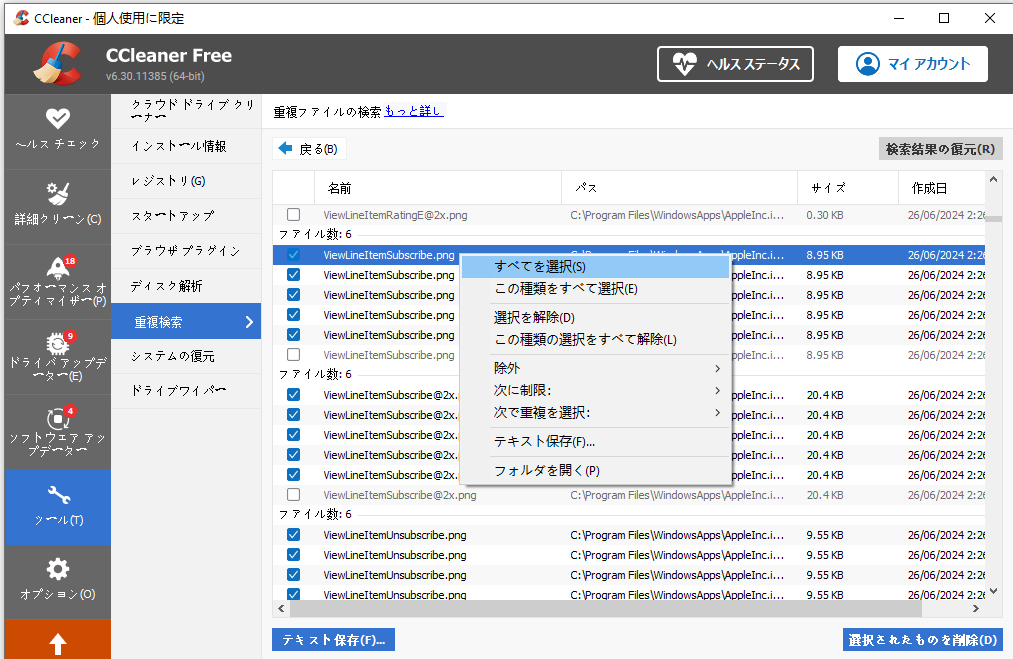The image size is (1013, 659).
Task: Go back with the 戻る(B) button
Action: [309, 149]
